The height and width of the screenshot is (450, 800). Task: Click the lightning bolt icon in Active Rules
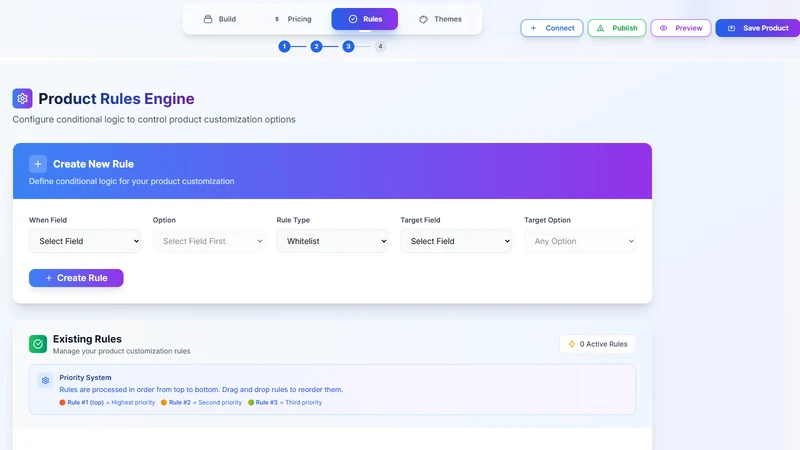click(572, 344)
